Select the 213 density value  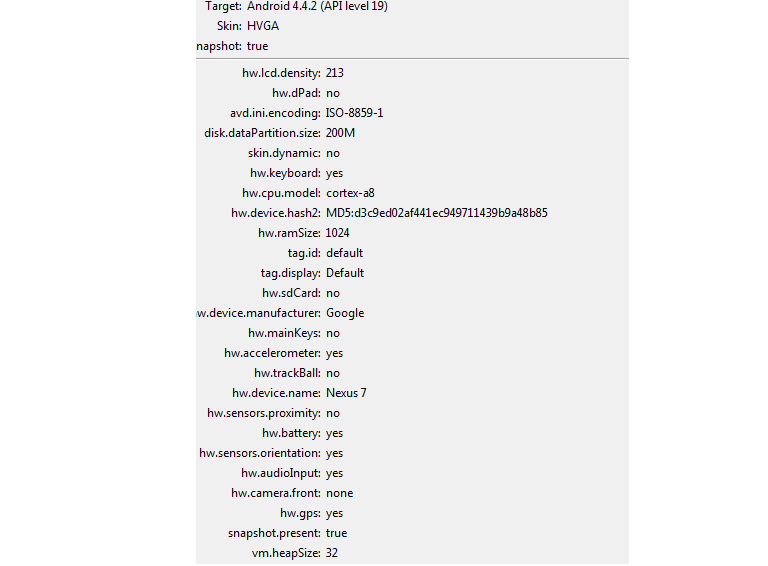[x=335, y=73]
